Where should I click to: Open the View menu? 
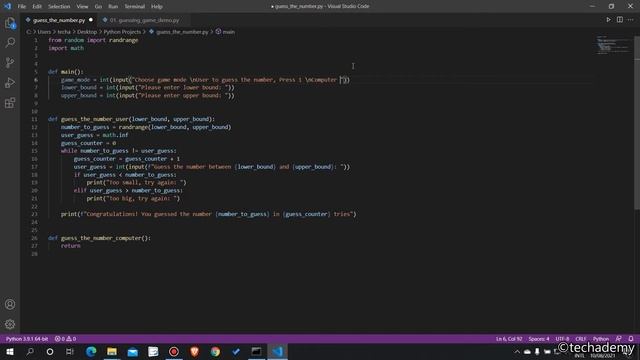coord(82,7)
